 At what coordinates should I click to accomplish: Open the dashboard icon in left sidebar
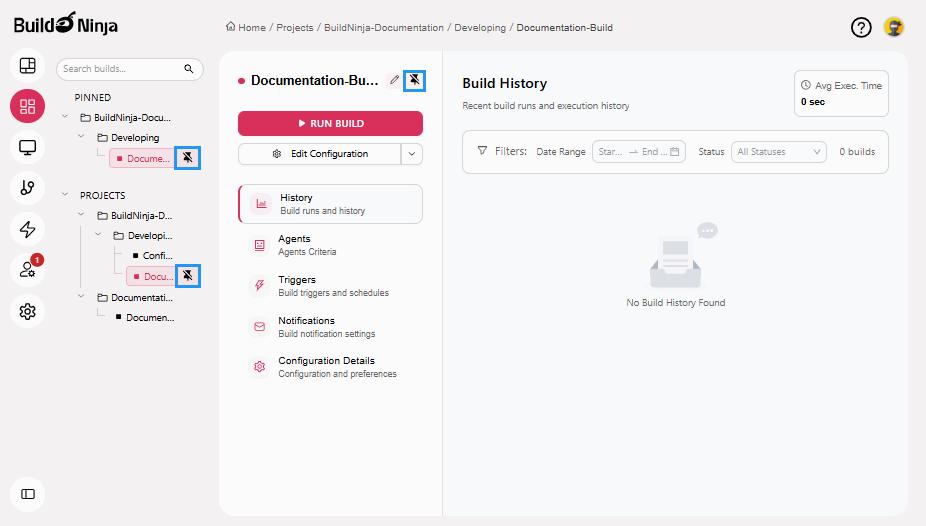click(x=27, y=66)
